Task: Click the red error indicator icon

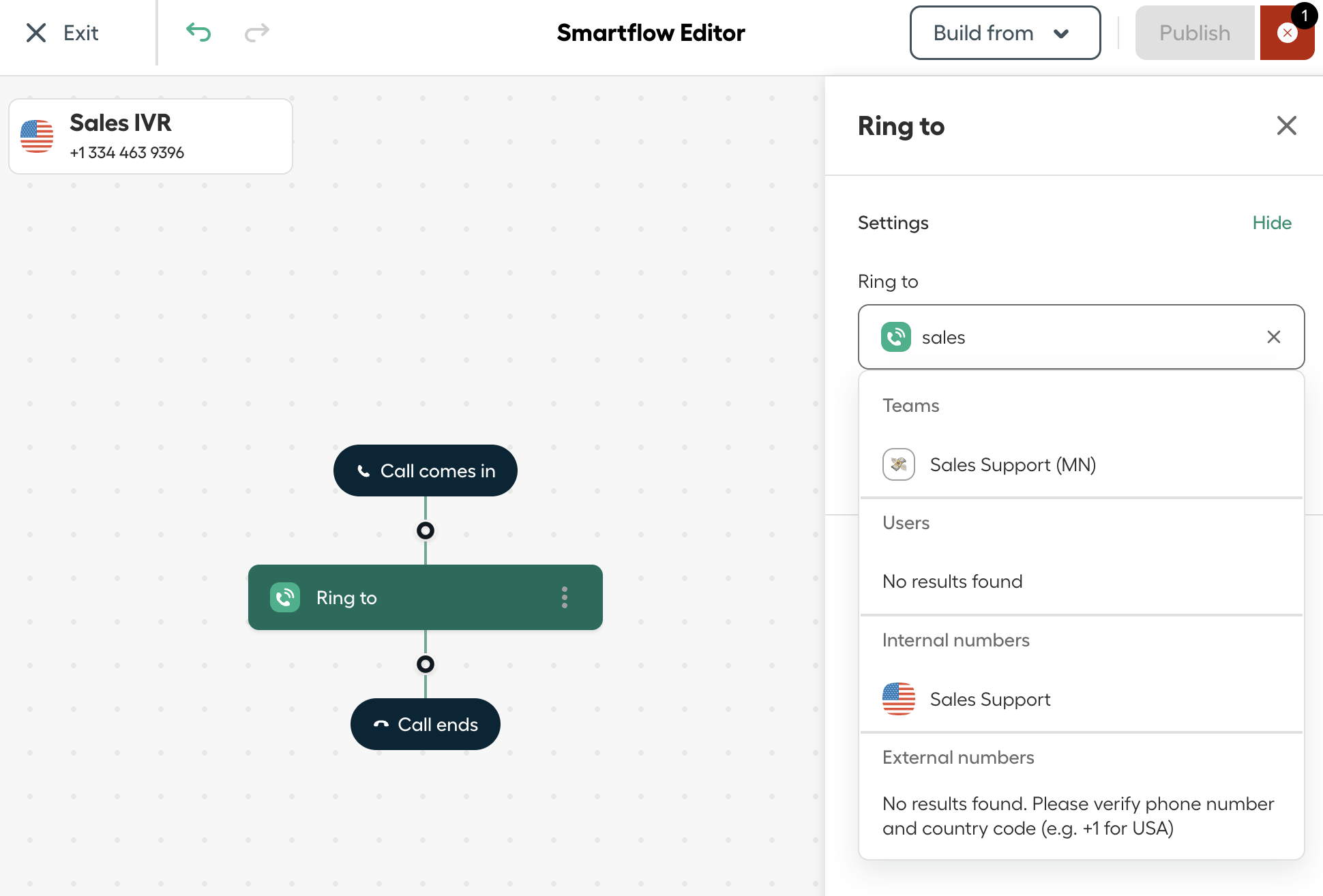Action: point(1287,33)
